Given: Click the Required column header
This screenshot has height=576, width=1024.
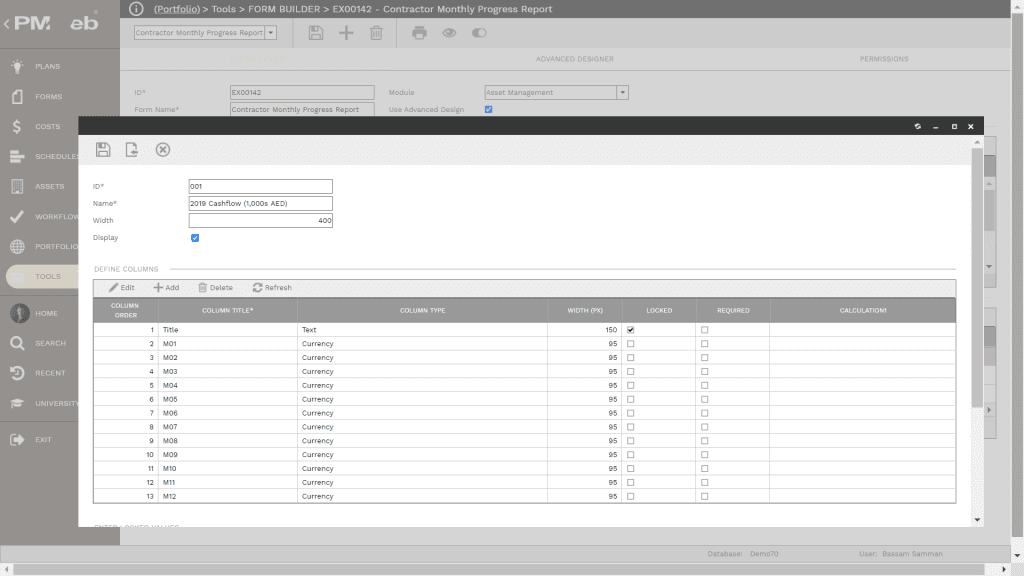Looking at the screenshot, I should [x=733, y=310].
